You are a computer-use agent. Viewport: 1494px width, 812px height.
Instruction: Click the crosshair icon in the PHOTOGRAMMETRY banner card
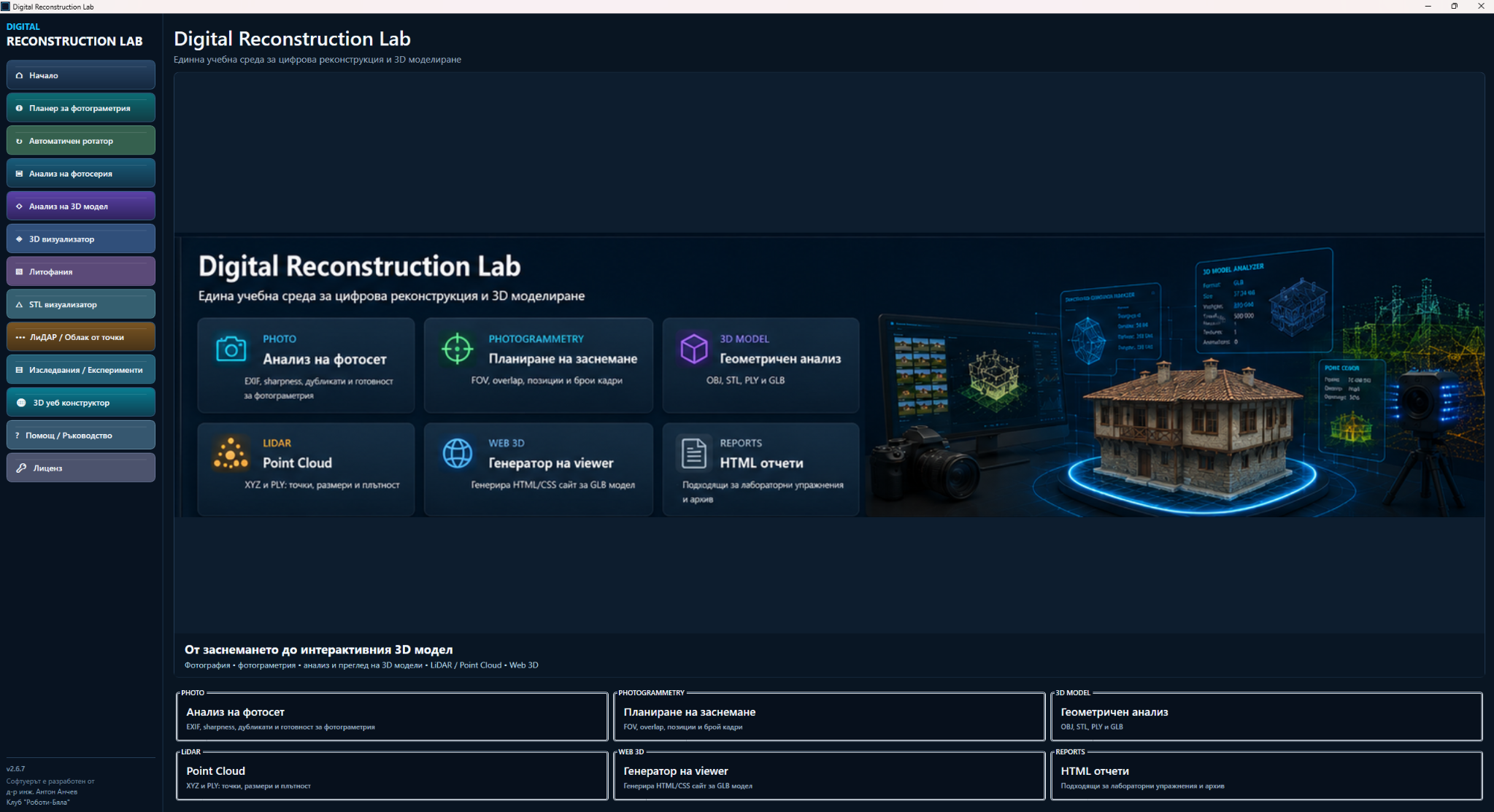point(458,349)
